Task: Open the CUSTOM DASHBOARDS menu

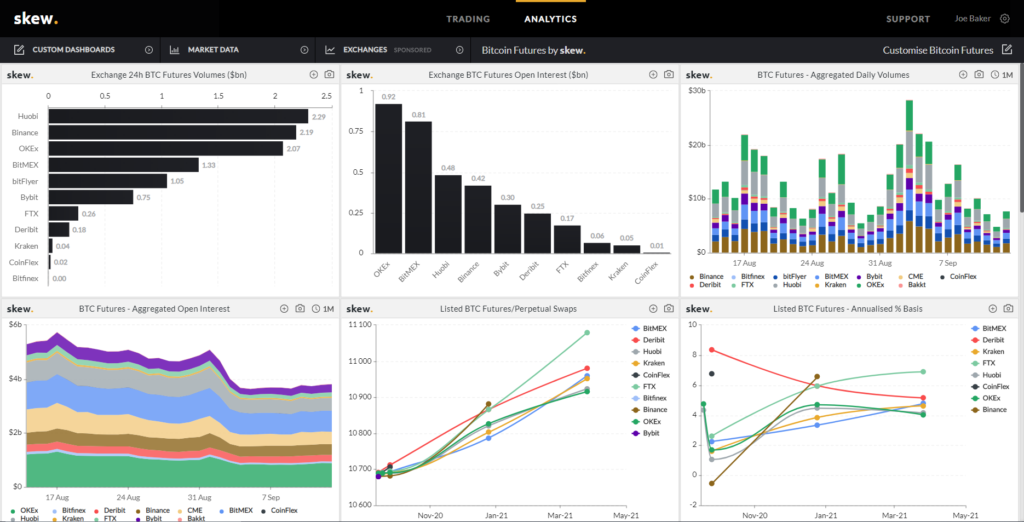Action: pyautogui.click(x=74, y=50)
